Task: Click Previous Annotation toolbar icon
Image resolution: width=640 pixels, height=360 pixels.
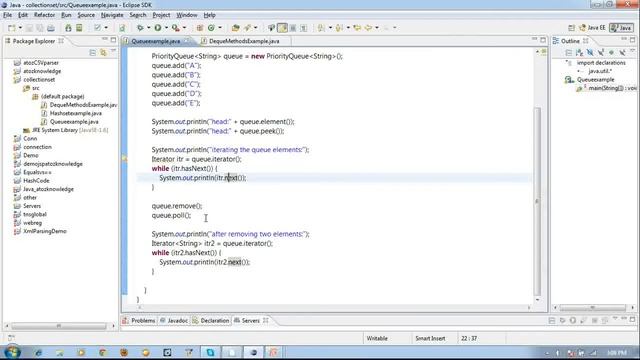Action: (339, 28)
